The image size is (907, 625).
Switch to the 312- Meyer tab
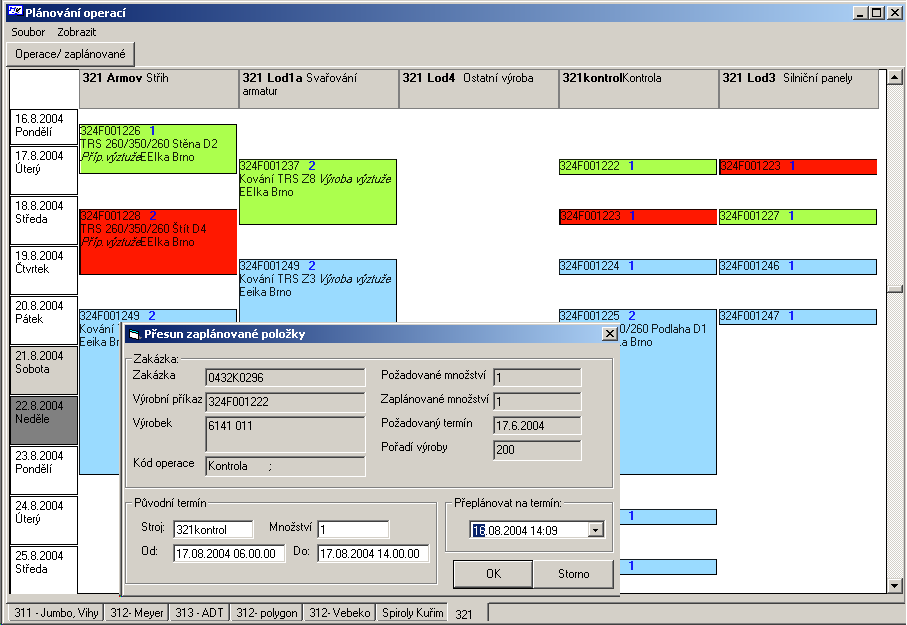click(x=137, y=612)
